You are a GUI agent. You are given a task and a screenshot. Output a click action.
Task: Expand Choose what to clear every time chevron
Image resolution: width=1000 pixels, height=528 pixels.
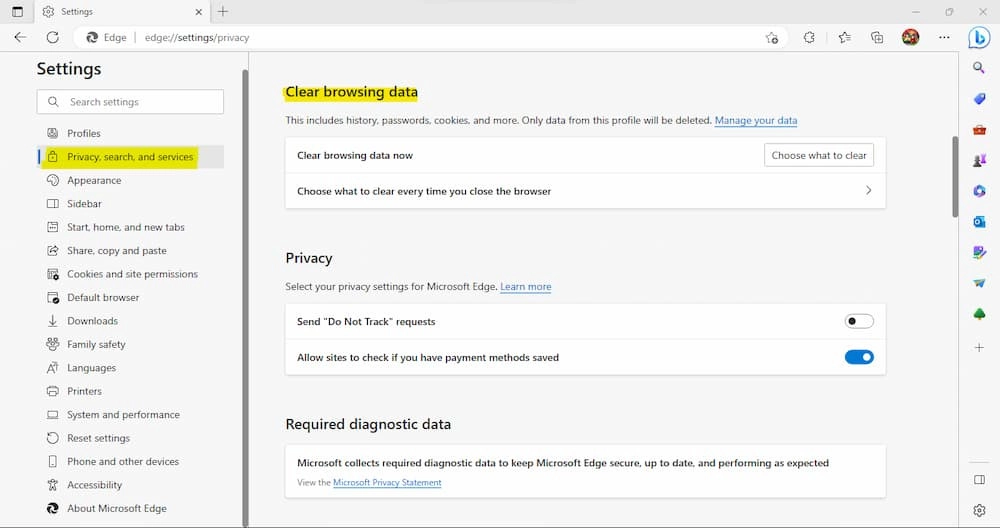(868, 190)
